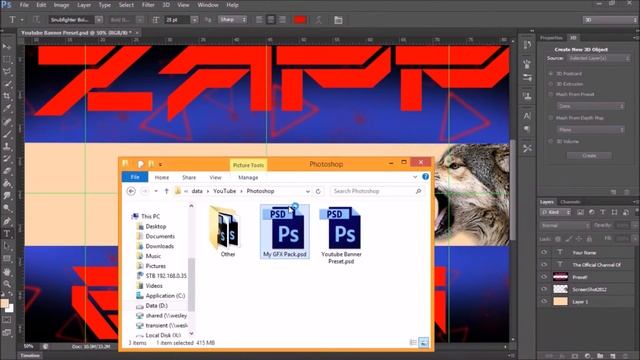Viewport: 640px width, 360px height.
Task: Select the Quick Selection tool
Action: click(x=7, y=84)
